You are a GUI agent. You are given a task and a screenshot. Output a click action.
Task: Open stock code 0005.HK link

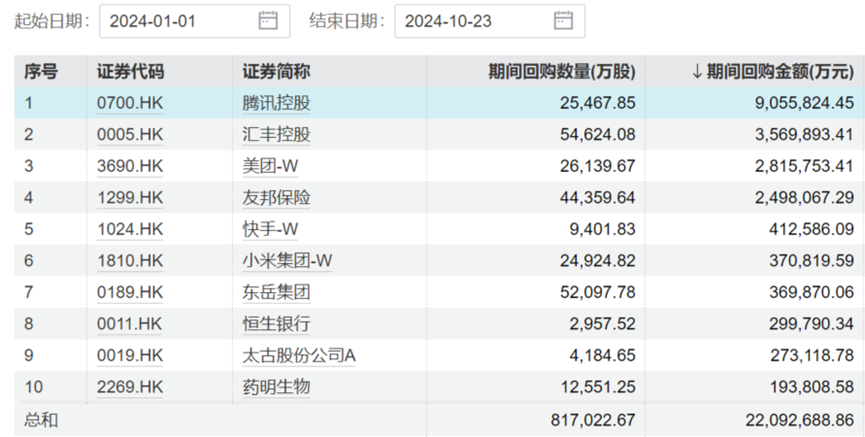pos(130,135)
